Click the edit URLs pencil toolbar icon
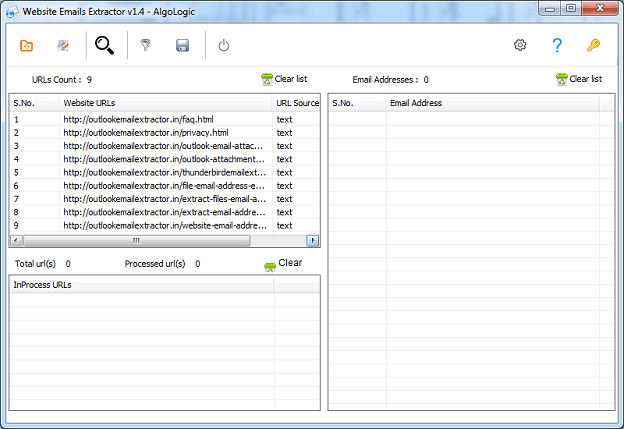This screenshot has width=624, height=429. [63, 45]
